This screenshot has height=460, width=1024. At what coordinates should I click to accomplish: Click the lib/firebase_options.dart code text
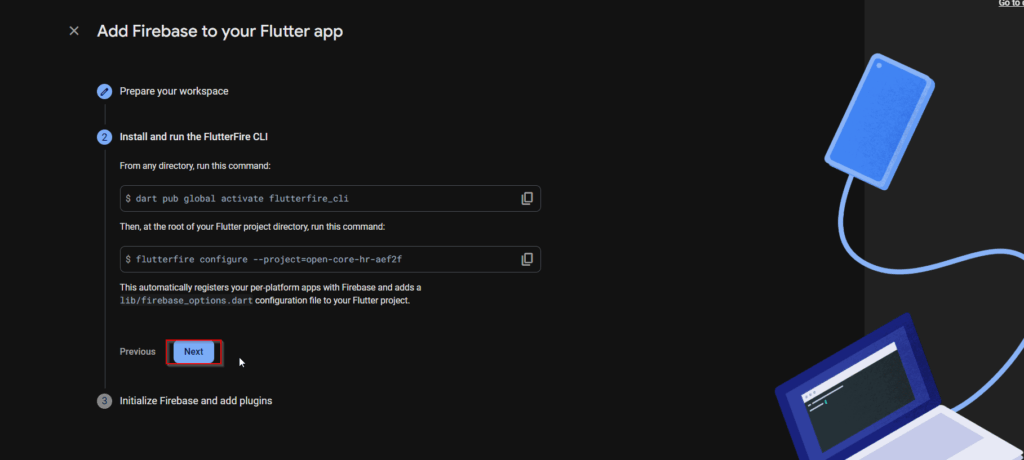point(184,301)
